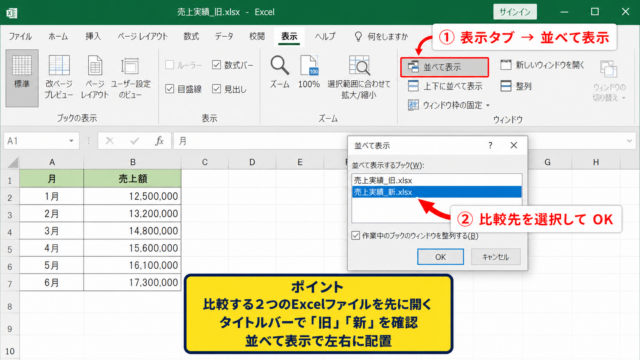Viewport: 640px width, 360px height.
Task: Open the ホーム tab
Action: pyautogui.click(x=58, y=36)
